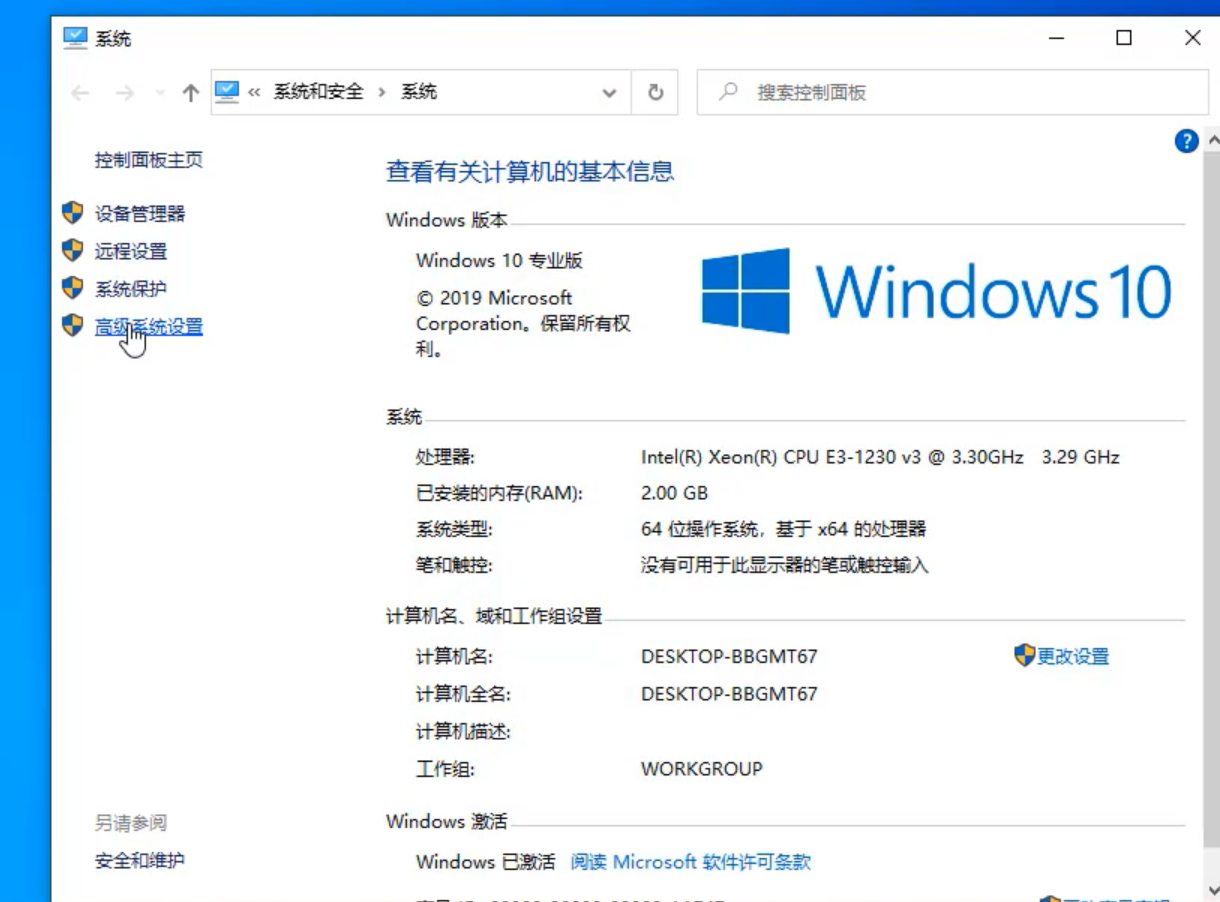Open 系统保护 link
The image size is (1220, 902).
pos(131,290)
